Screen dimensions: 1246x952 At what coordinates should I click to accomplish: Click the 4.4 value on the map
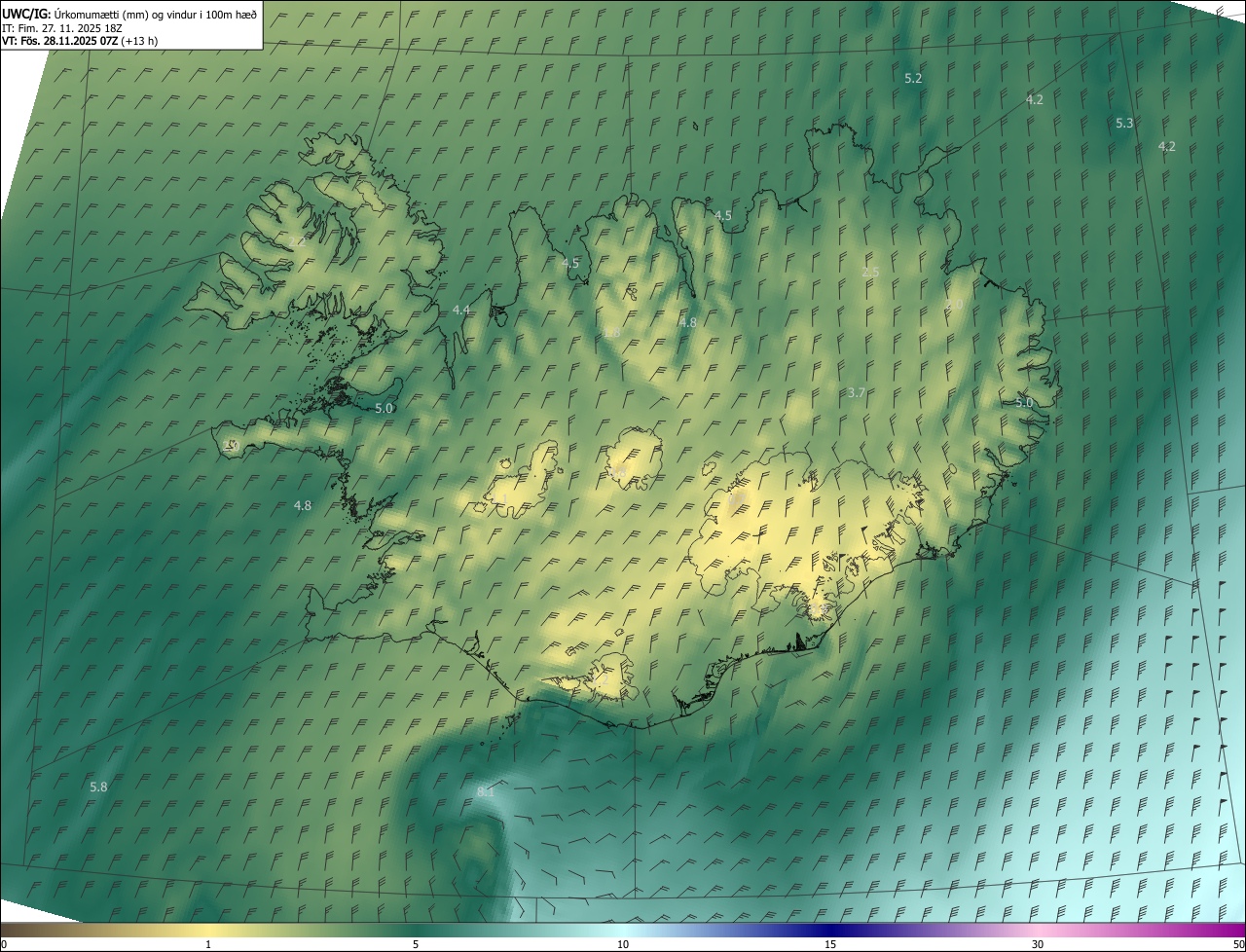(461, 310)
